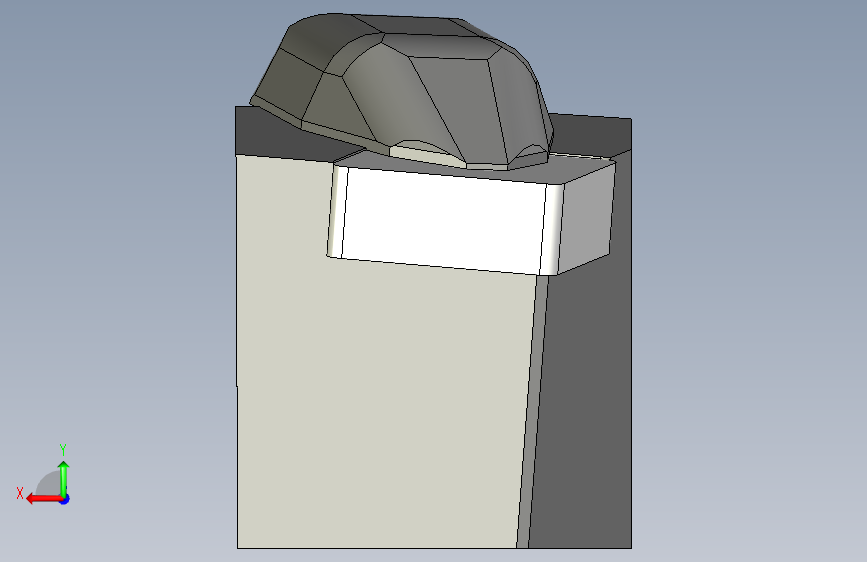Viewport: 867px width, 562px height.
Task: Click the red X axis arrow of the triad
Action: tap(44, 499)
